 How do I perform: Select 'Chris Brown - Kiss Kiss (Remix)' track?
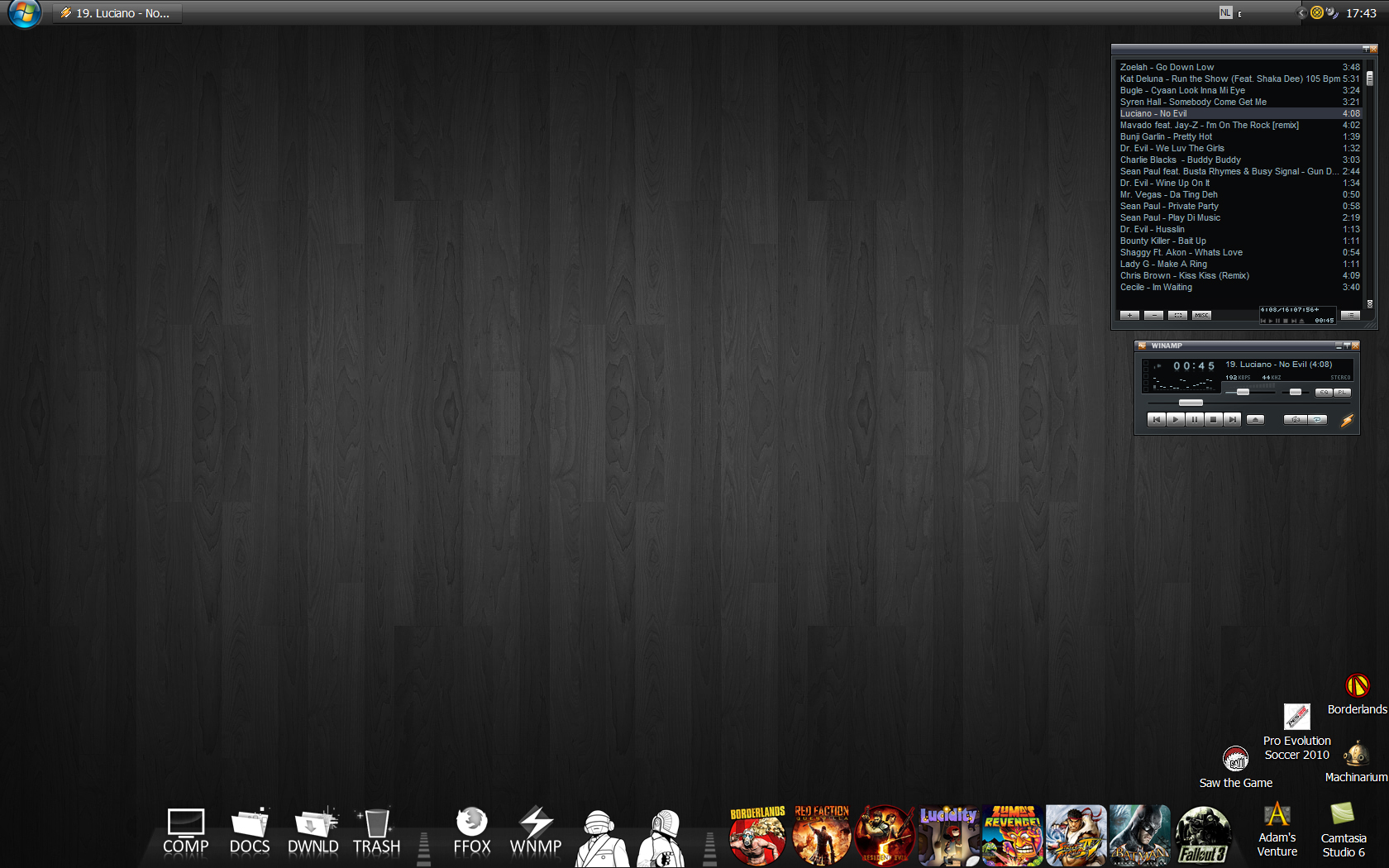(1239, 276)
